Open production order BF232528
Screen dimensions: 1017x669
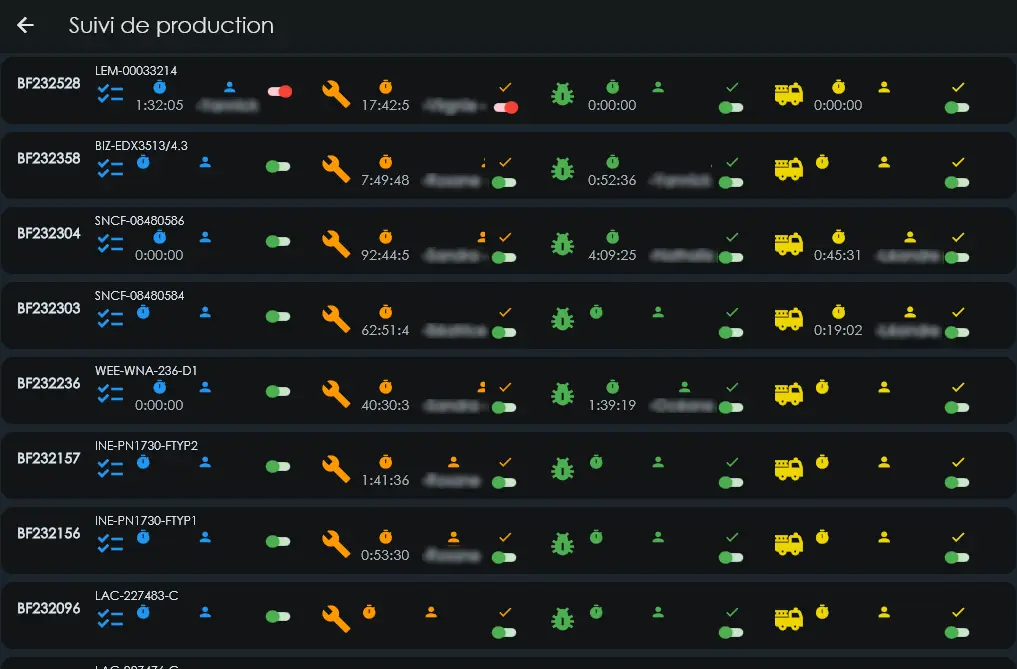pyautogui.click(x=49, y=84)
